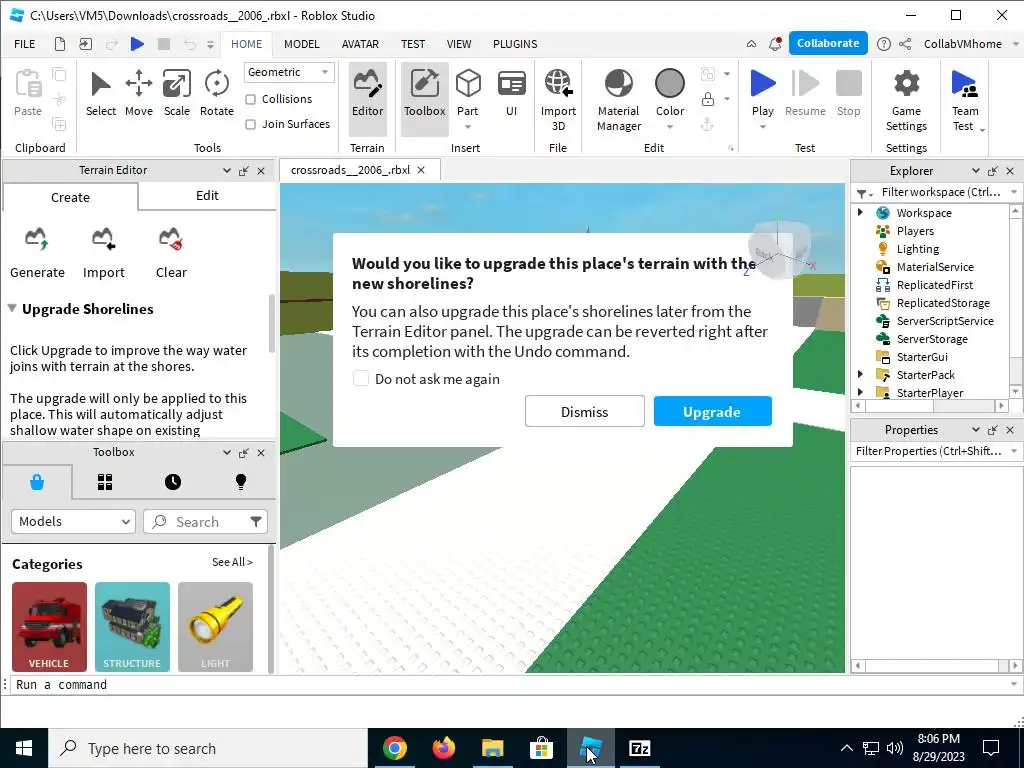Open the UI insert button
1024x768 pixels.
click(511, 93)
